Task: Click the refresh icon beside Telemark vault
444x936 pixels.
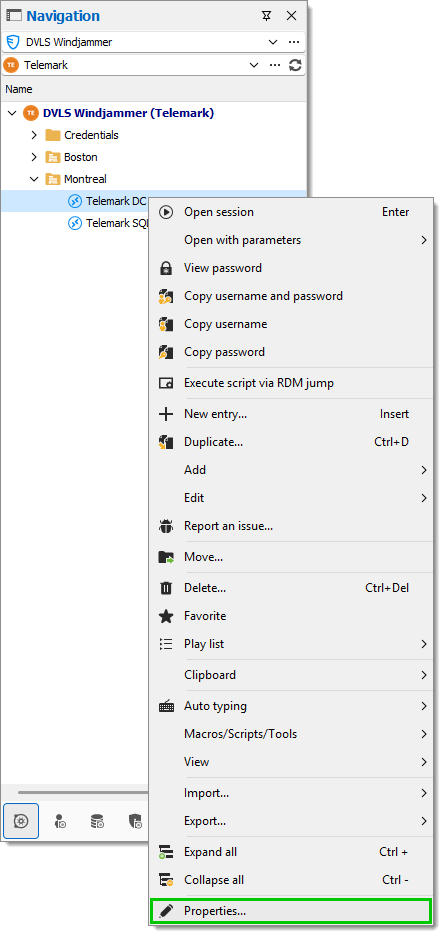Action: [295, 65]
